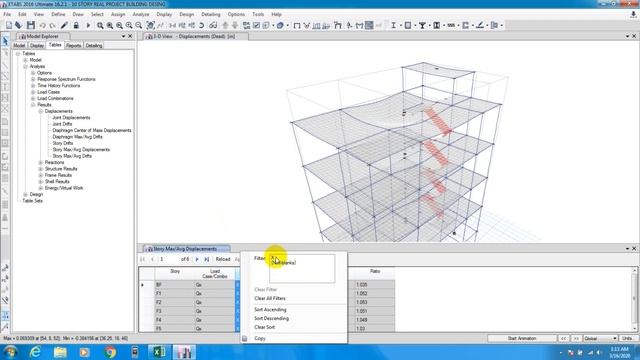Switch to the Detailing tab
This screenshot has height=360, width=640.
click(x=93, y=45)
